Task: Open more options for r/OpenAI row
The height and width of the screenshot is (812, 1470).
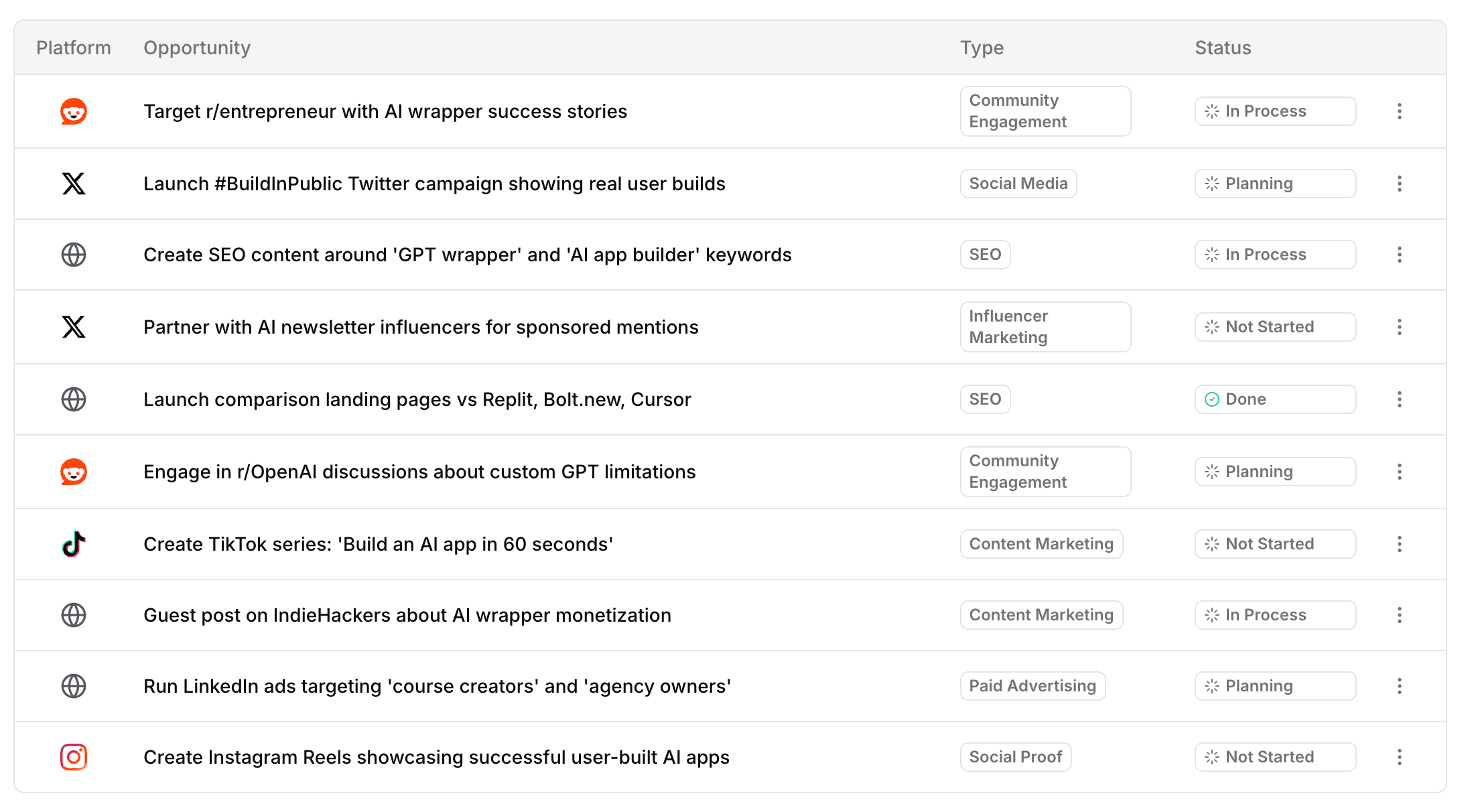Action: pyautogui.click(x=1399, y=472)
